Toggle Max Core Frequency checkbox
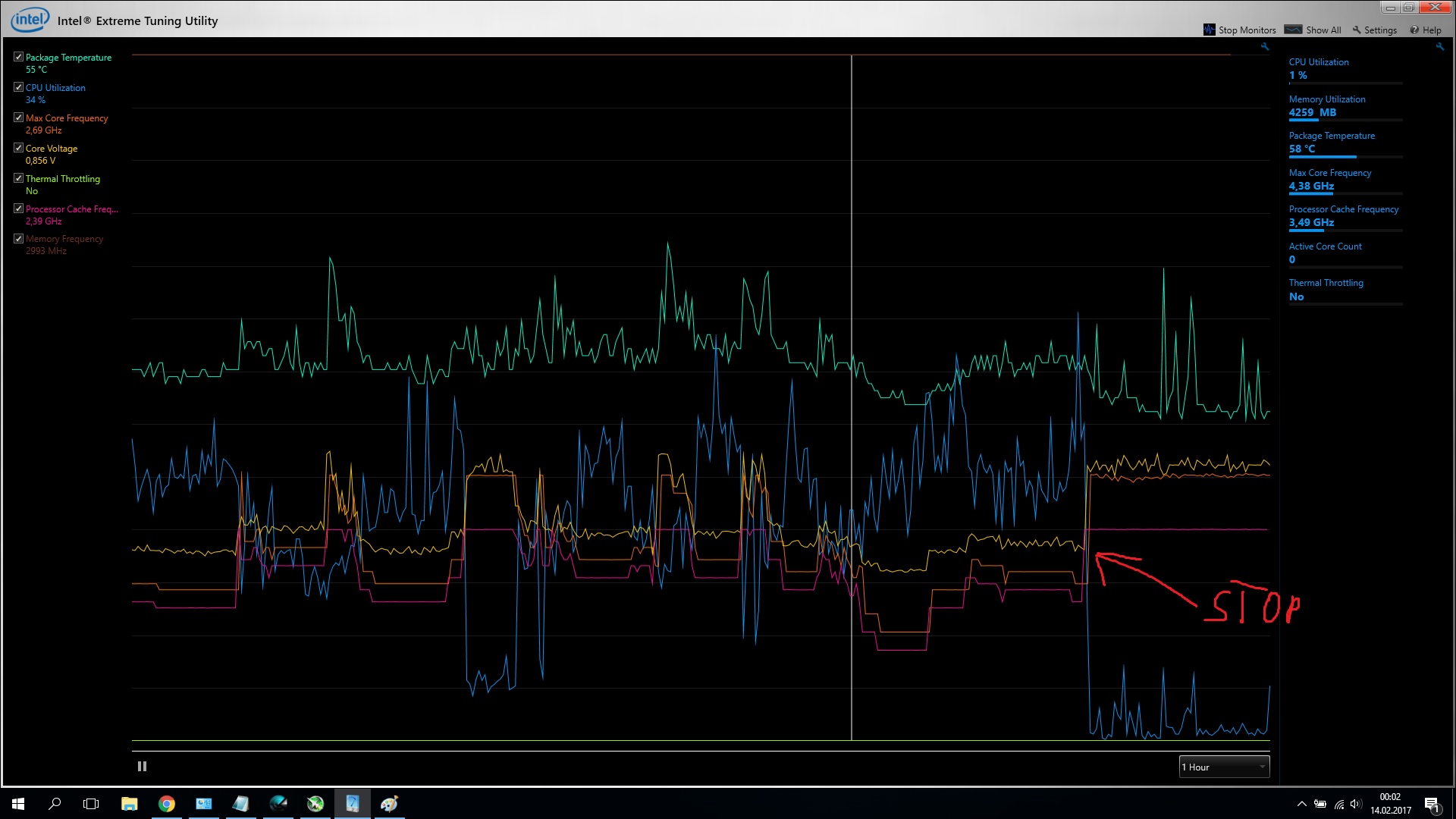 [x=18, y=118]
